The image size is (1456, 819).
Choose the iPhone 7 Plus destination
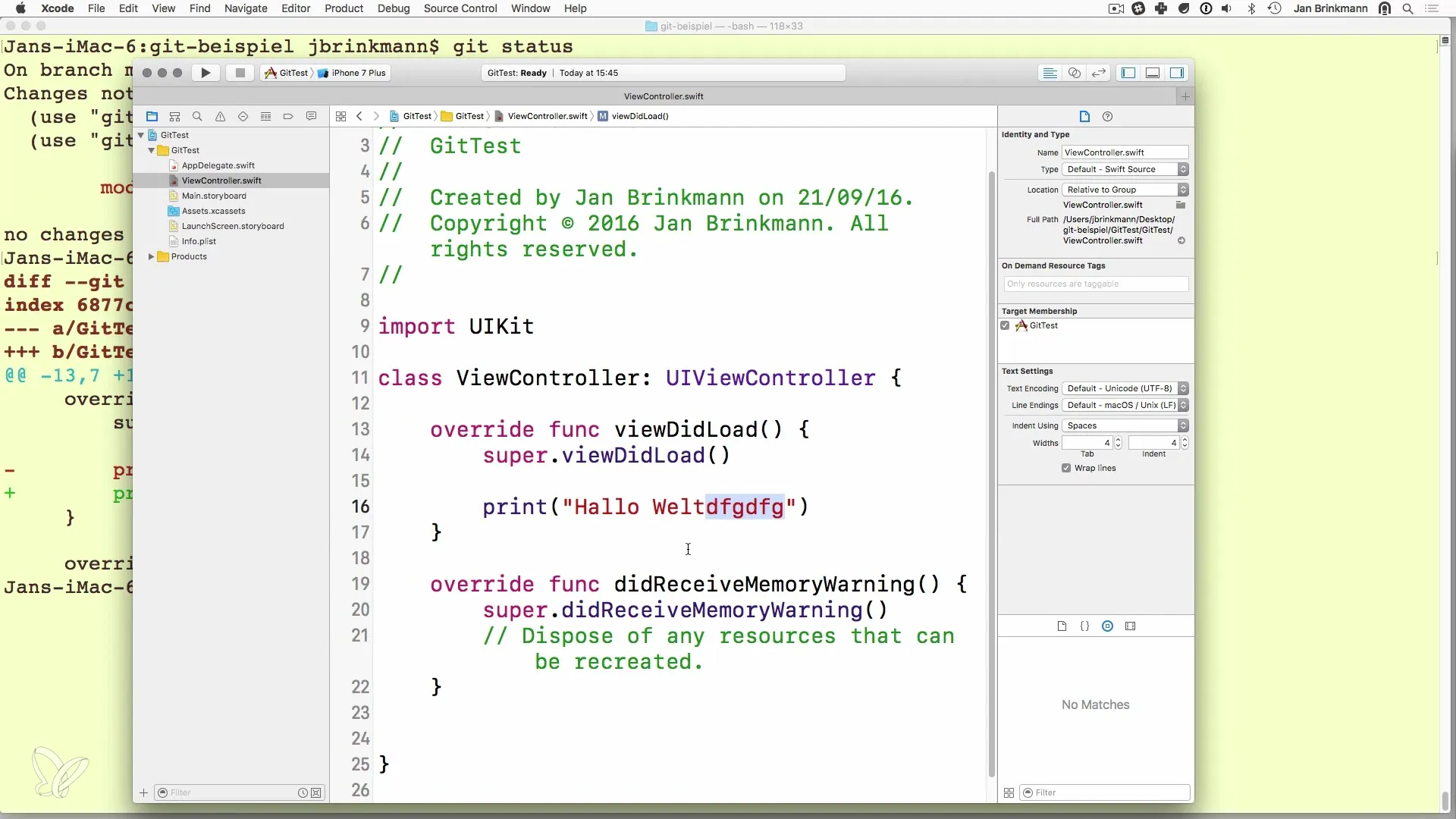click(x=352, y=73)
